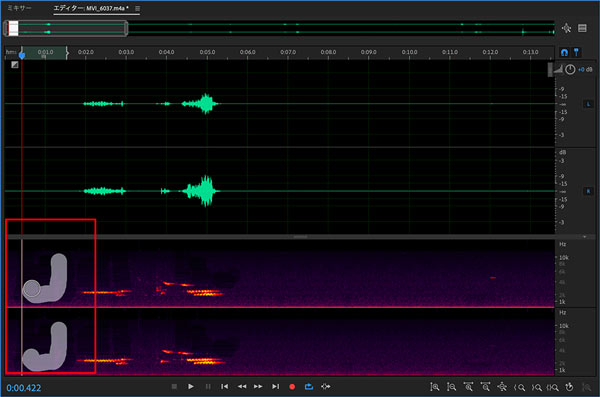Click the Stop playback button

point(174,387)
